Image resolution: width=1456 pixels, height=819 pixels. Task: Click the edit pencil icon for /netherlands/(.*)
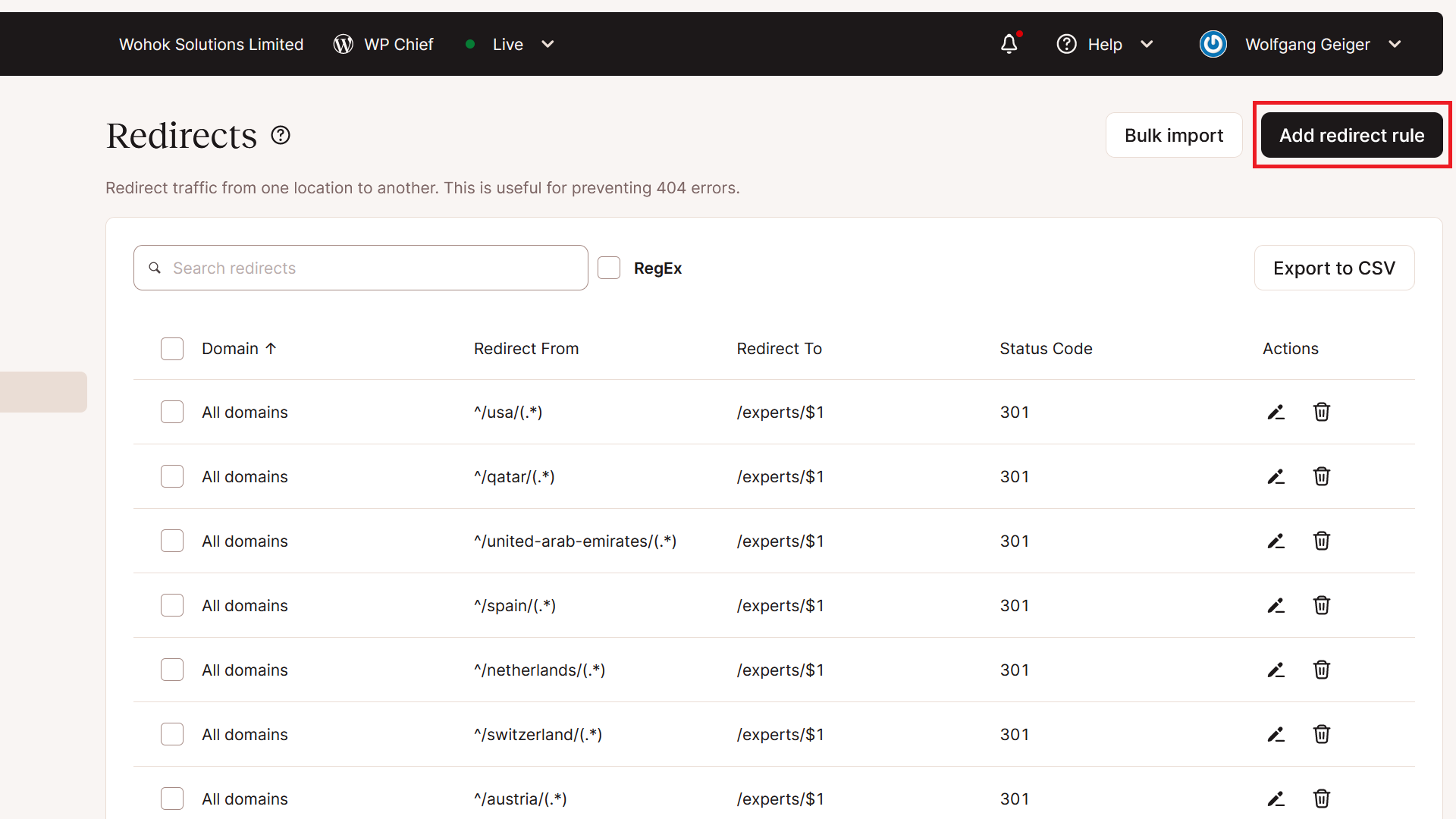[1276, 669]
